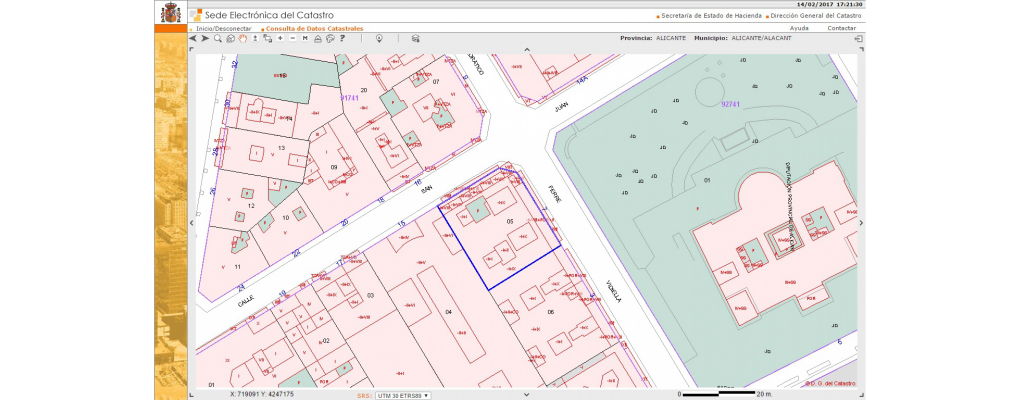
Task: Click the Ayuda link
Action: pos(799,28)
